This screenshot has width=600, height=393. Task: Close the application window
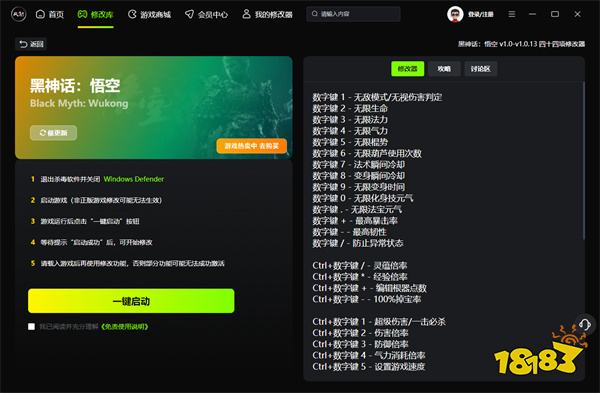pos(577,14)
